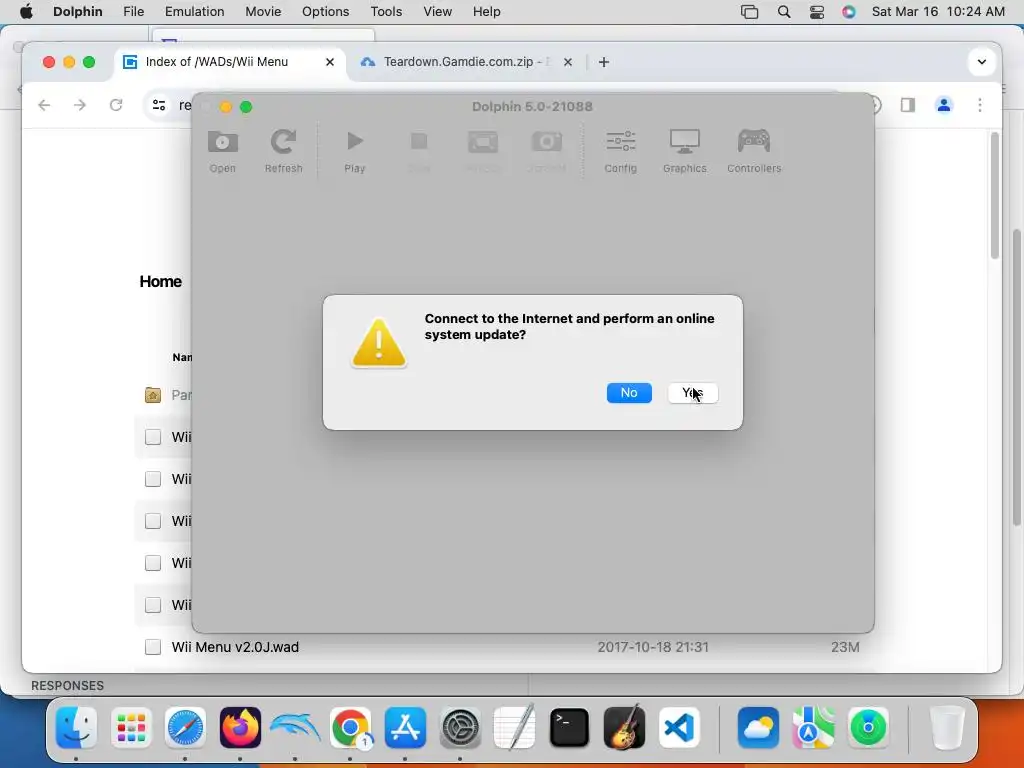Open the View menu
Image resolution: width=1024 pixels, height=768 pixels.
(x=438, y=12)
